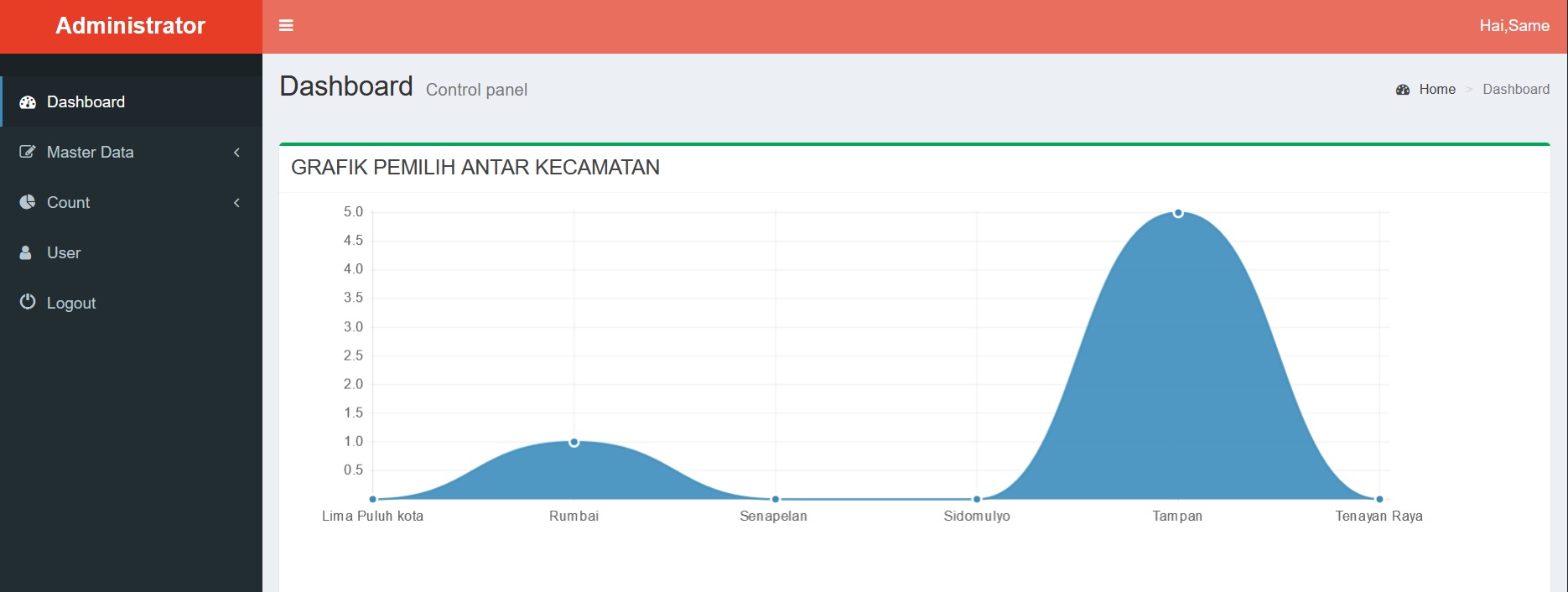Viewport: 1568px width, 592px height.
Task: Click the Dashboard speedometer icon in sidebar
Action: coord(28,102)
